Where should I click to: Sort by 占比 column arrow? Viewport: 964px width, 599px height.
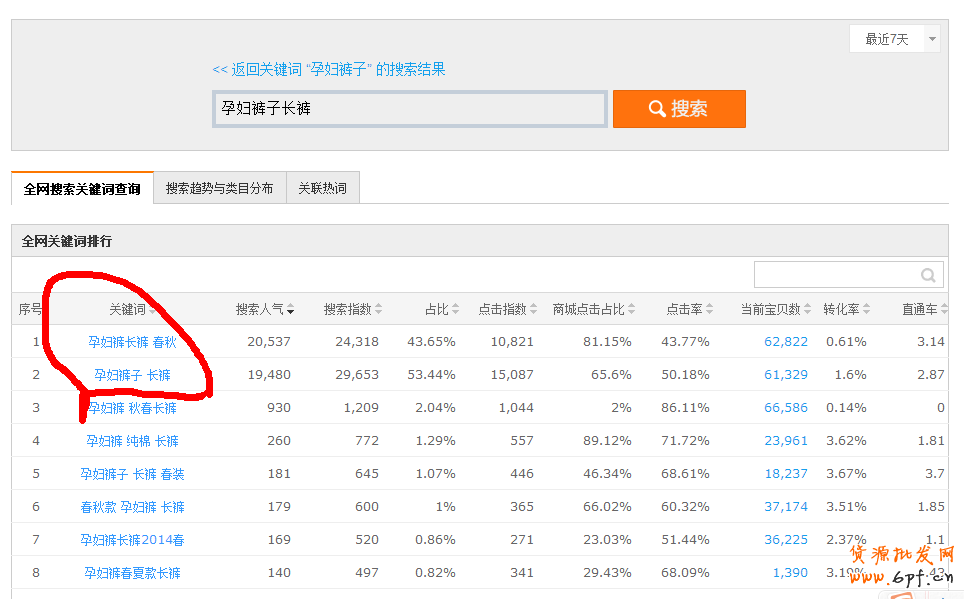point(456,310)
